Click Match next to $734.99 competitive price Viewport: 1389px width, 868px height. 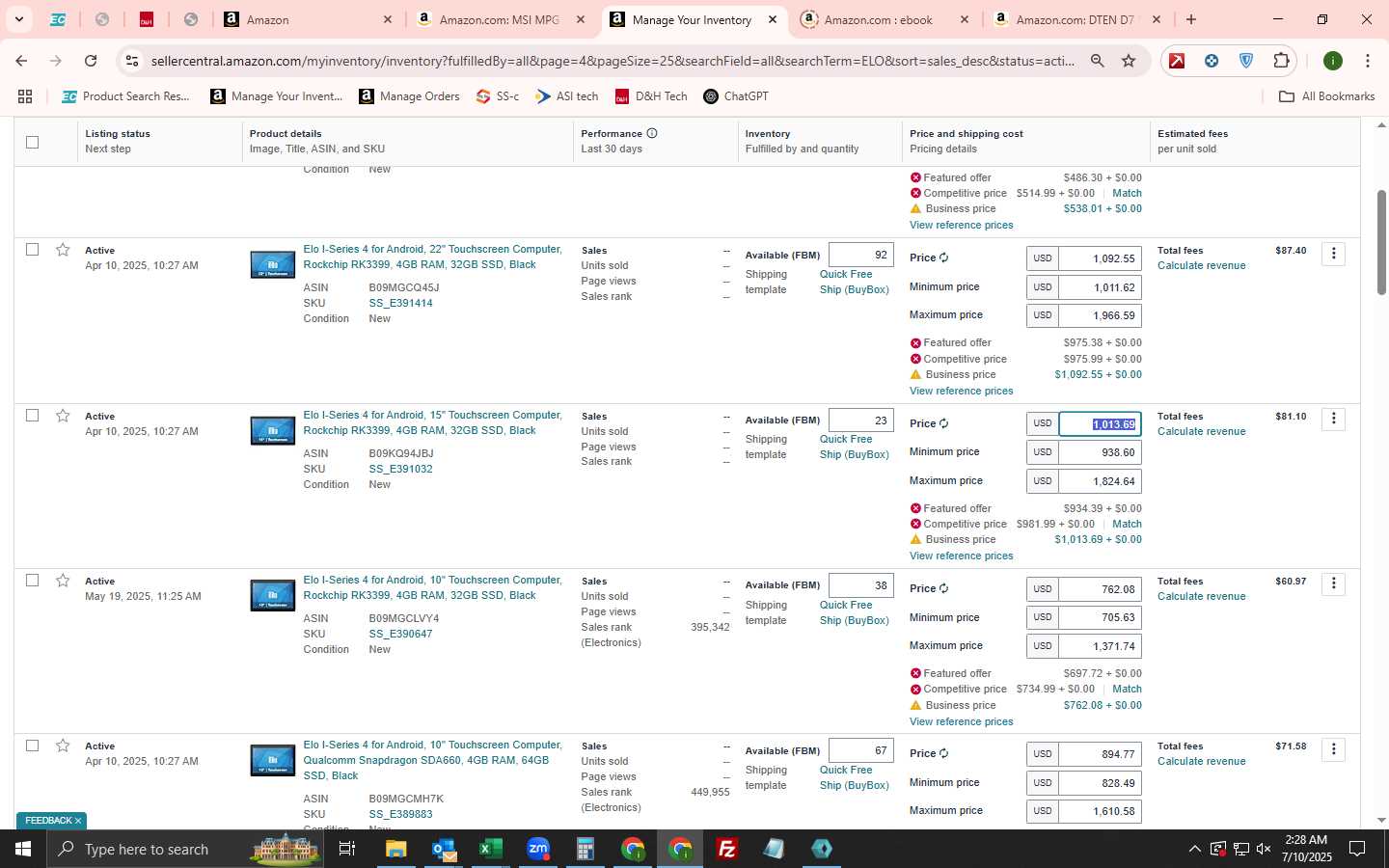tap(1127, 689)
